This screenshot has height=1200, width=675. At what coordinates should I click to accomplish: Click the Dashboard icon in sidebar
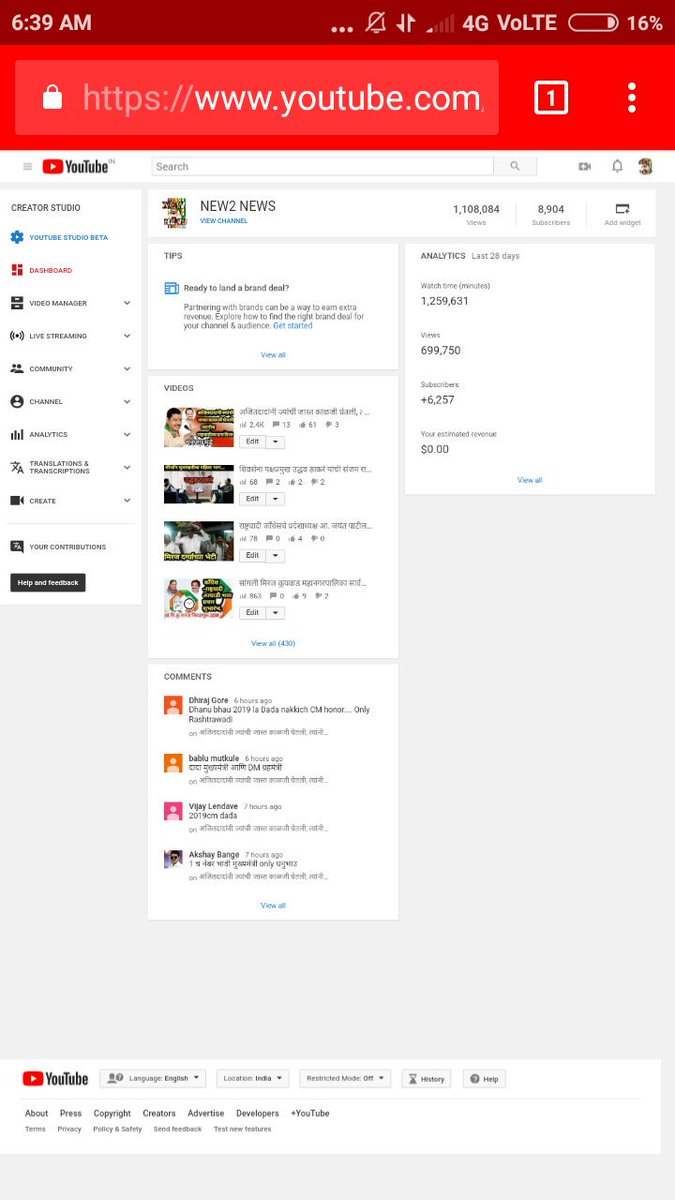tap(17, 270)
